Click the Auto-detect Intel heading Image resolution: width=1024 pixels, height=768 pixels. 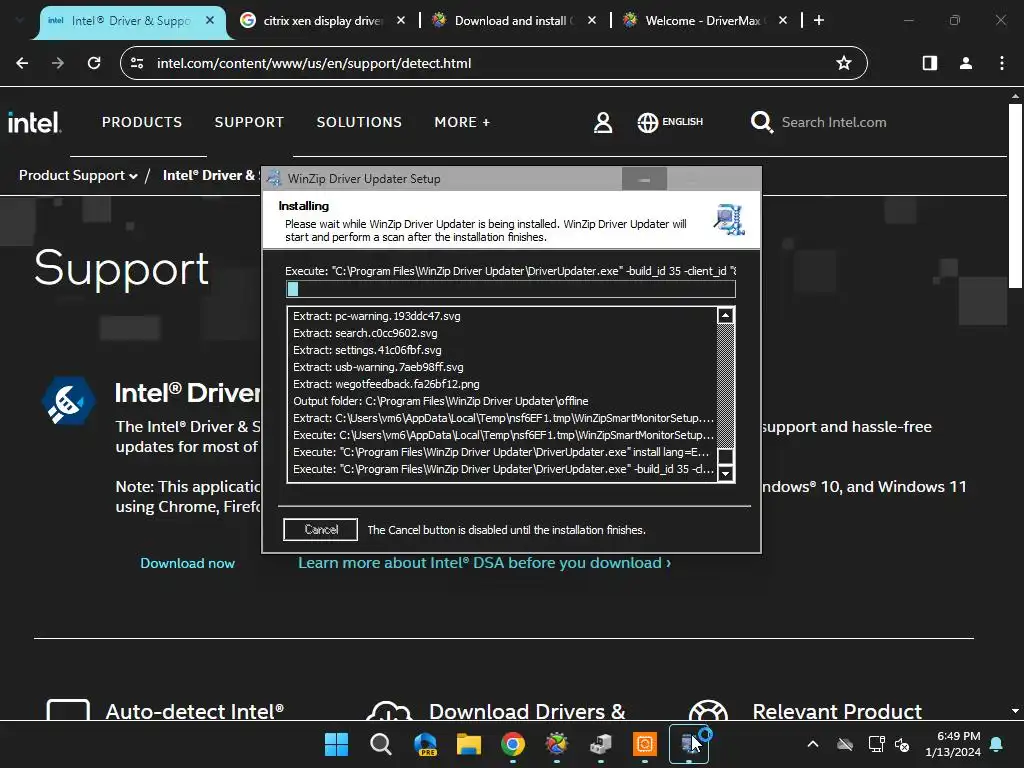pyautogui.click(x=195, y=711)
